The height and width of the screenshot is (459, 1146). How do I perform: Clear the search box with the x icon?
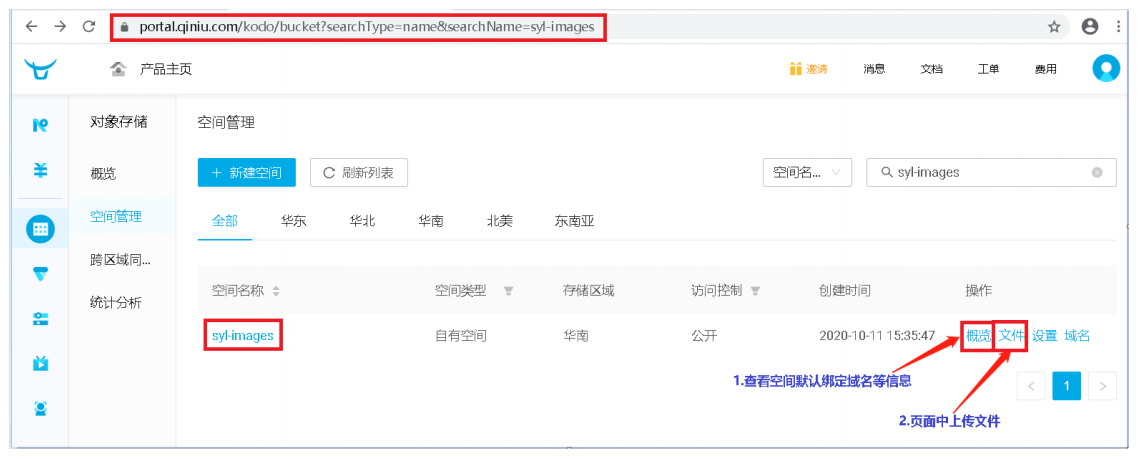click(1097, 172)
